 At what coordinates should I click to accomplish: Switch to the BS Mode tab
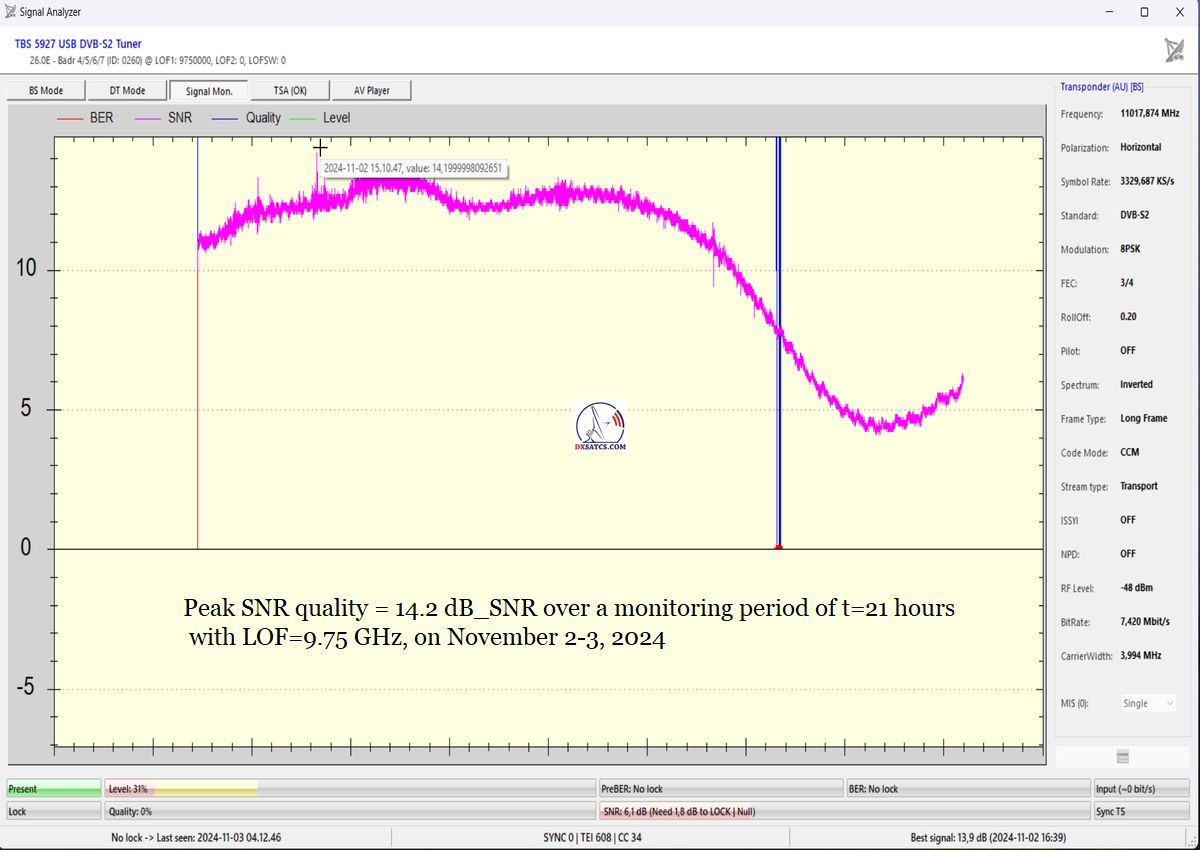[45, 91]
